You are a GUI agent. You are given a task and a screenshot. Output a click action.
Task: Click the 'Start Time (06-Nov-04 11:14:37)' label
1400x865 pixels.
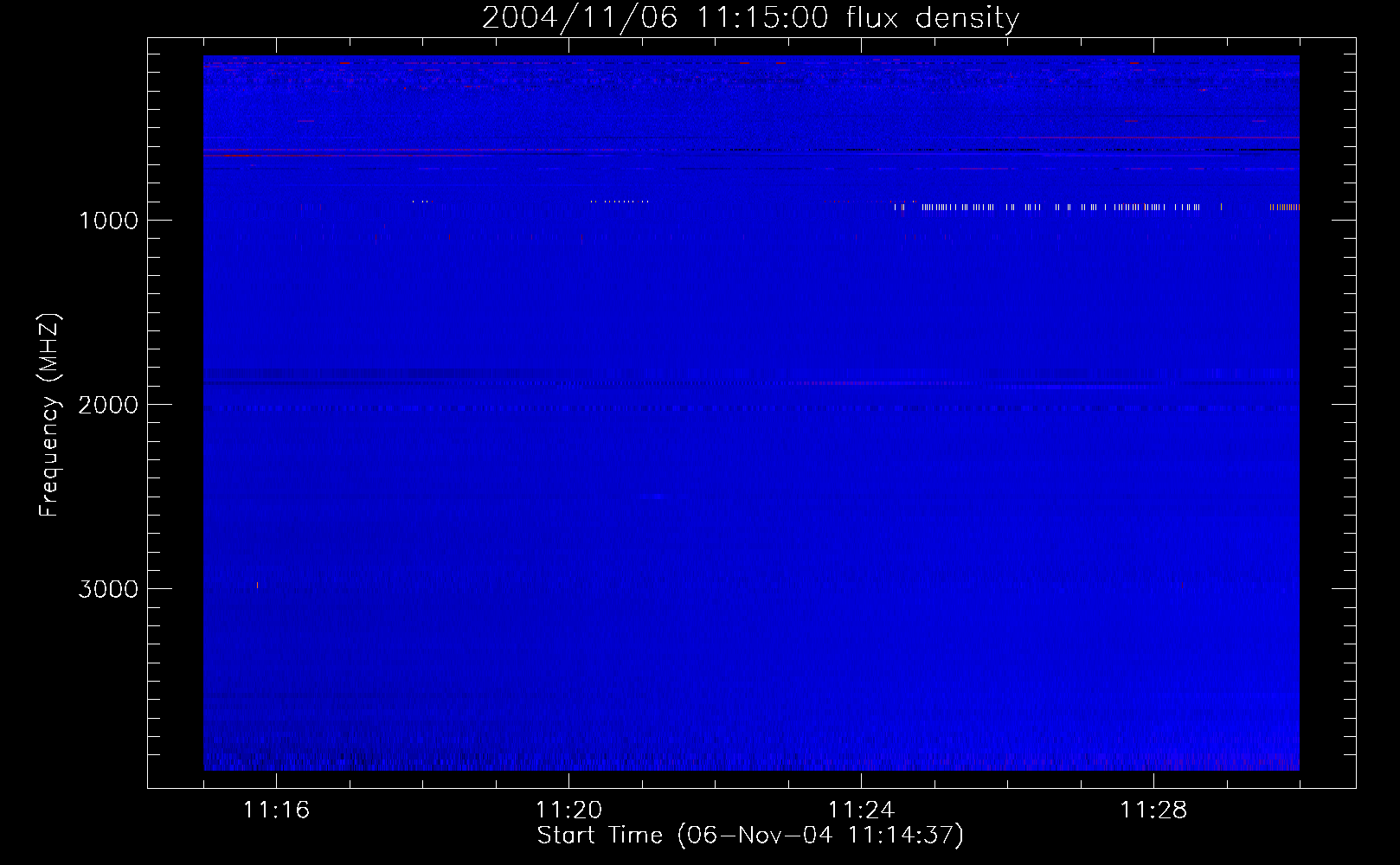tap(750, 836)
